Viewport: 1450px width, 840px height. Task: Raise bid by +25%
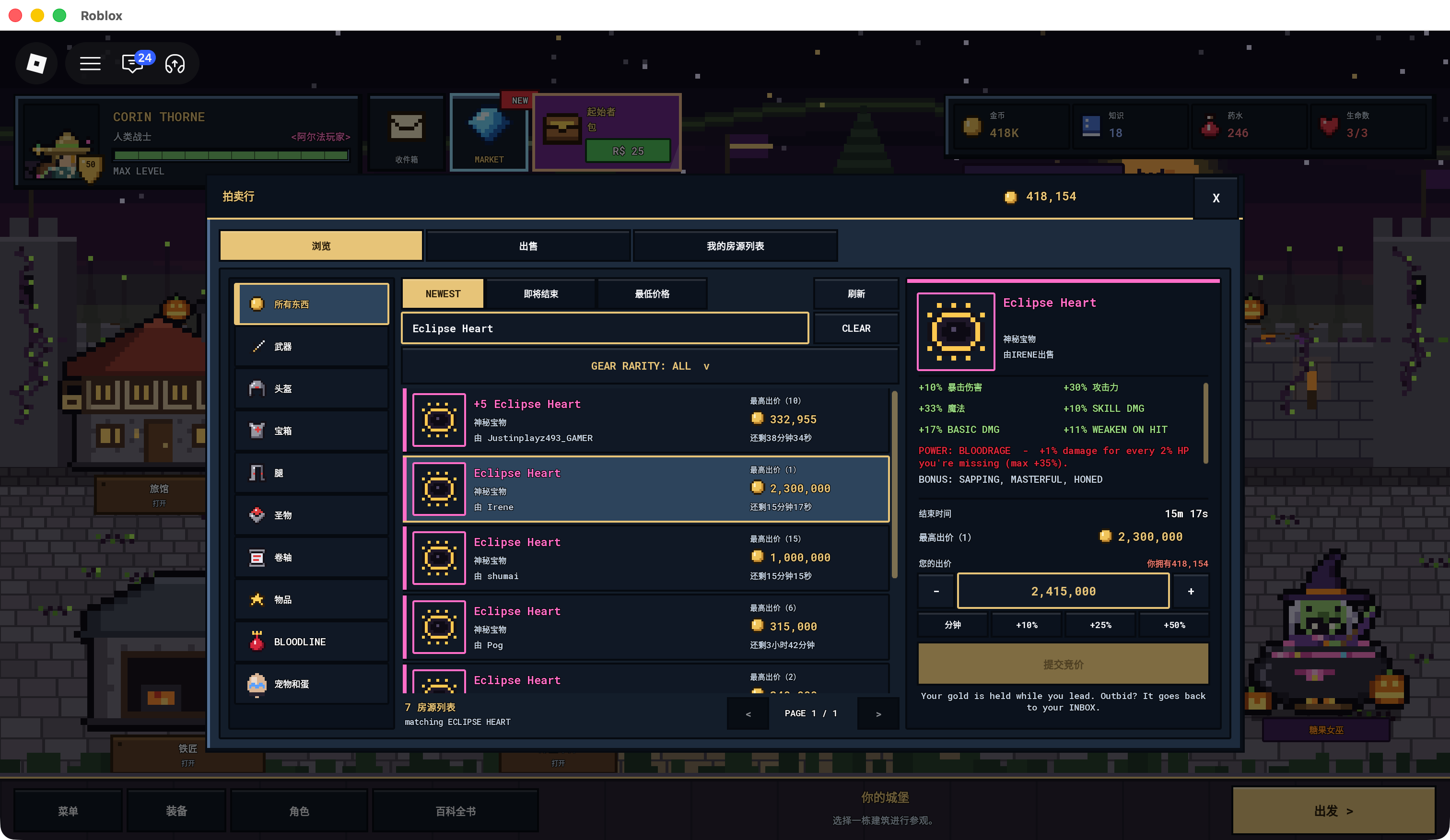(1100, 625)
